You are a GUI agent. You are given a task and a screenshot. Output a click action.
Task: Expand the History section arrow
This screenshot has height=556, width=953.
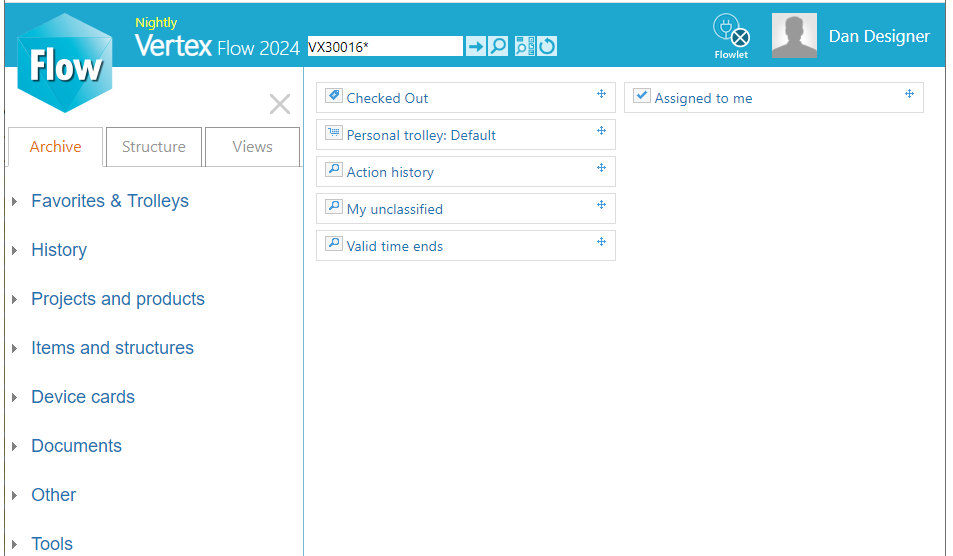click(x=15, y=250)
